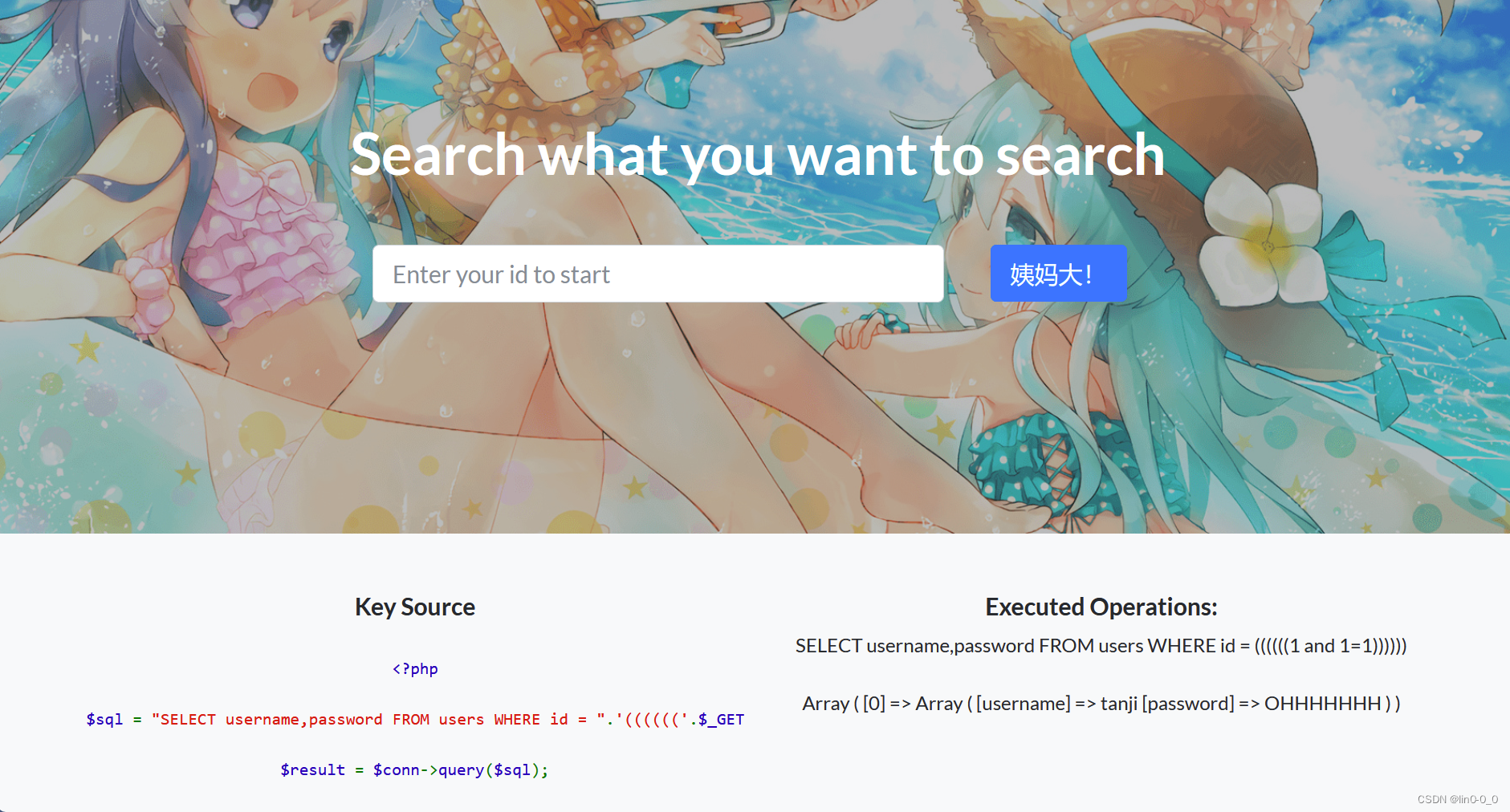The image size is (1510, 812).
Task: Submit search with the blue 姨妈大! button
Action: [x=1058, y=274]
